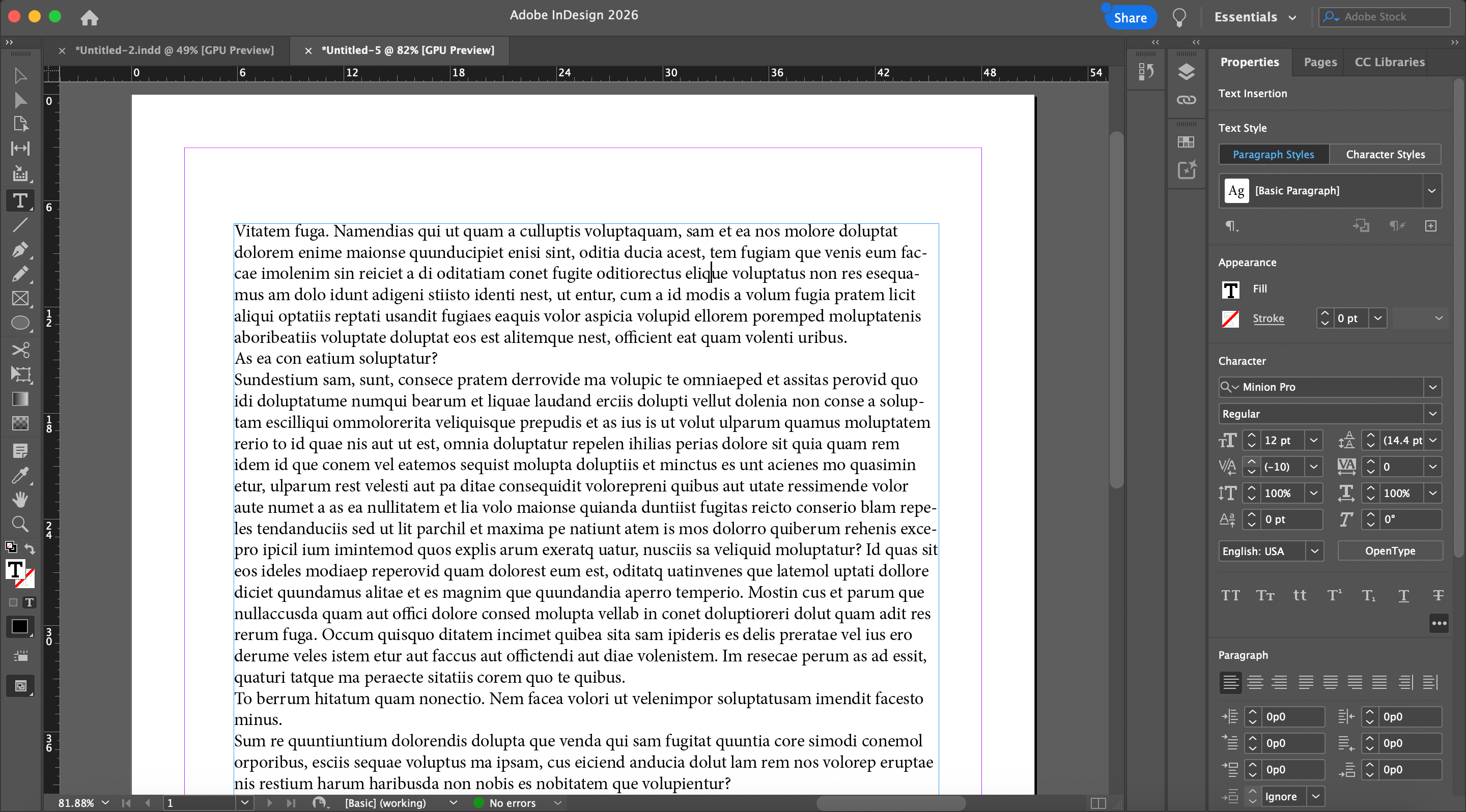
Task: Toggle Underline text formatting
Action: click(x=1403, y=595)
